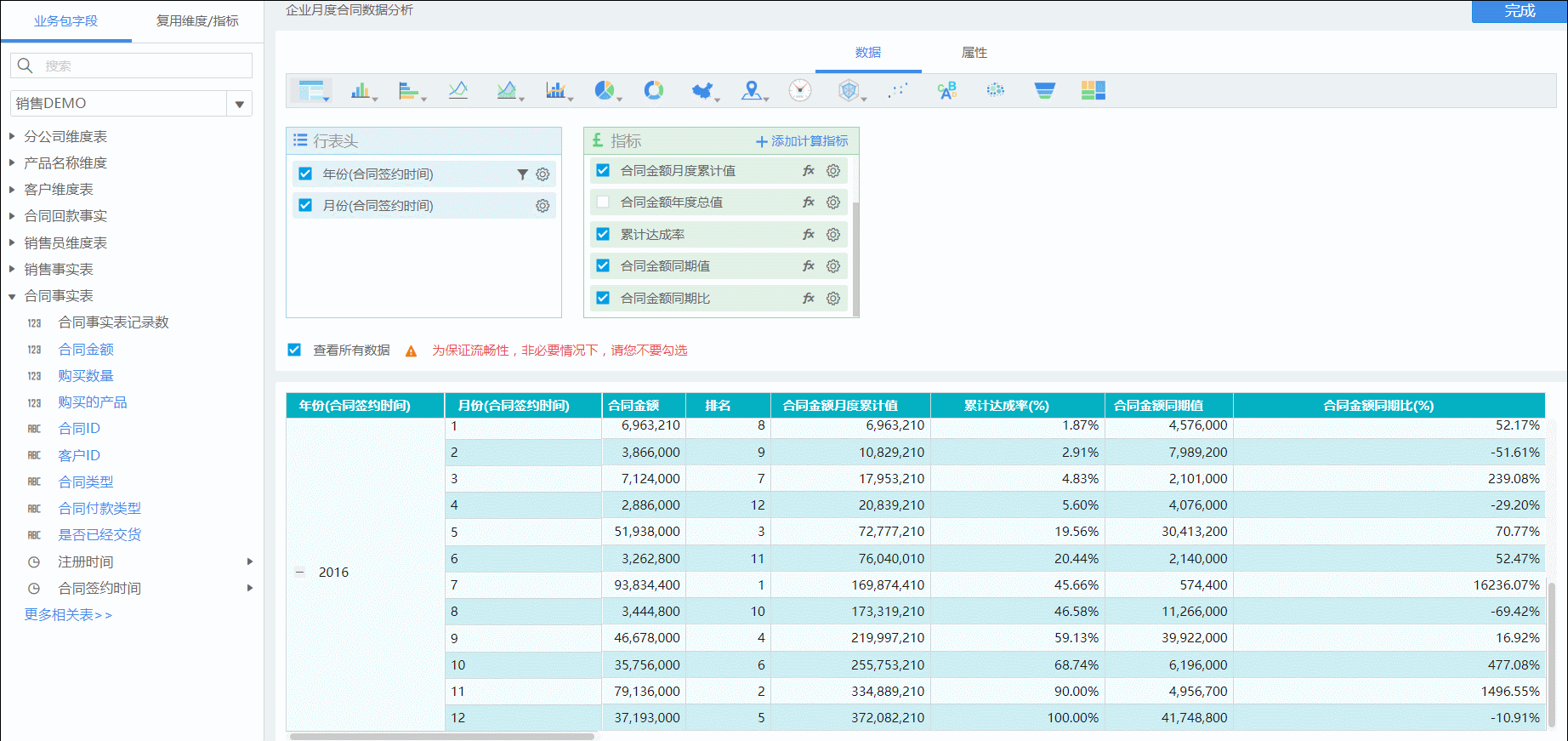Image resolution: width=1568 pixels, height=741 pixels.
Task: Expand 销售员维度表 tree node
Action: point(12,242)
